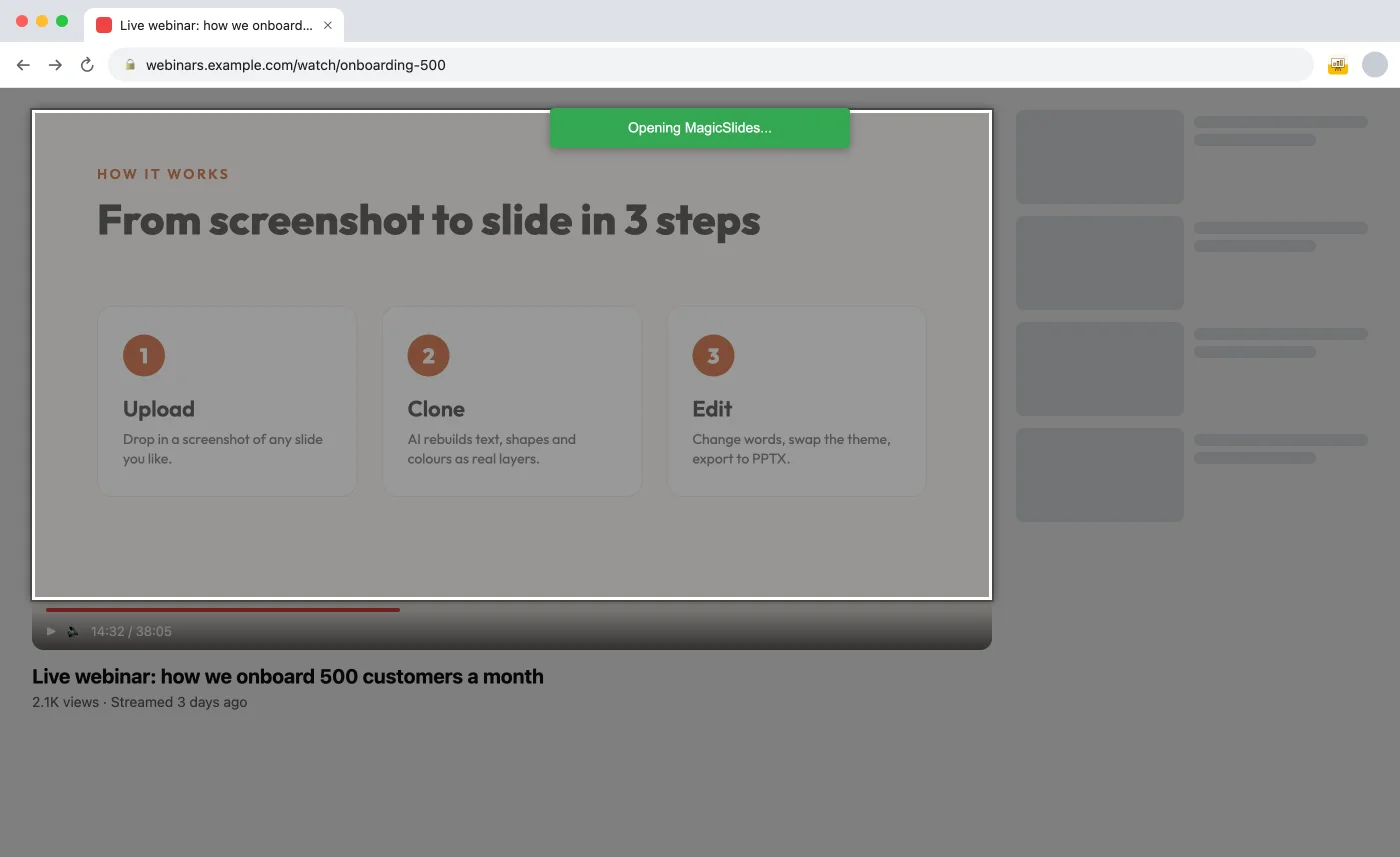This screenshot has height=857, width=1400.
Task: Close the Live webinar browser tab
Action: [327, 25]
